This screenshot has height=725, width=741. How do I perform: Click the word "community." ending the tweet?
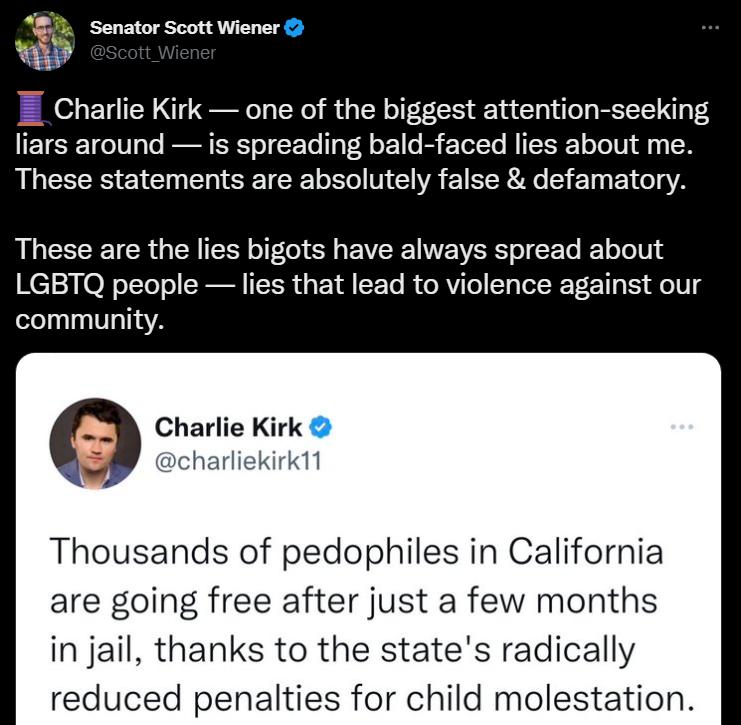pos(90,319)
